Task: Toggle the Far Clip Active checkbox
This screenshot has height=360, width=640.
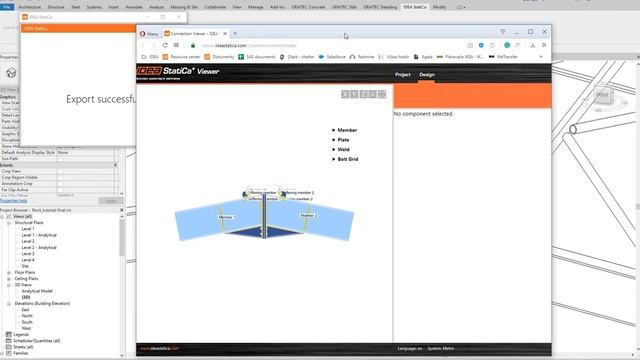Action: pos(60,190)
